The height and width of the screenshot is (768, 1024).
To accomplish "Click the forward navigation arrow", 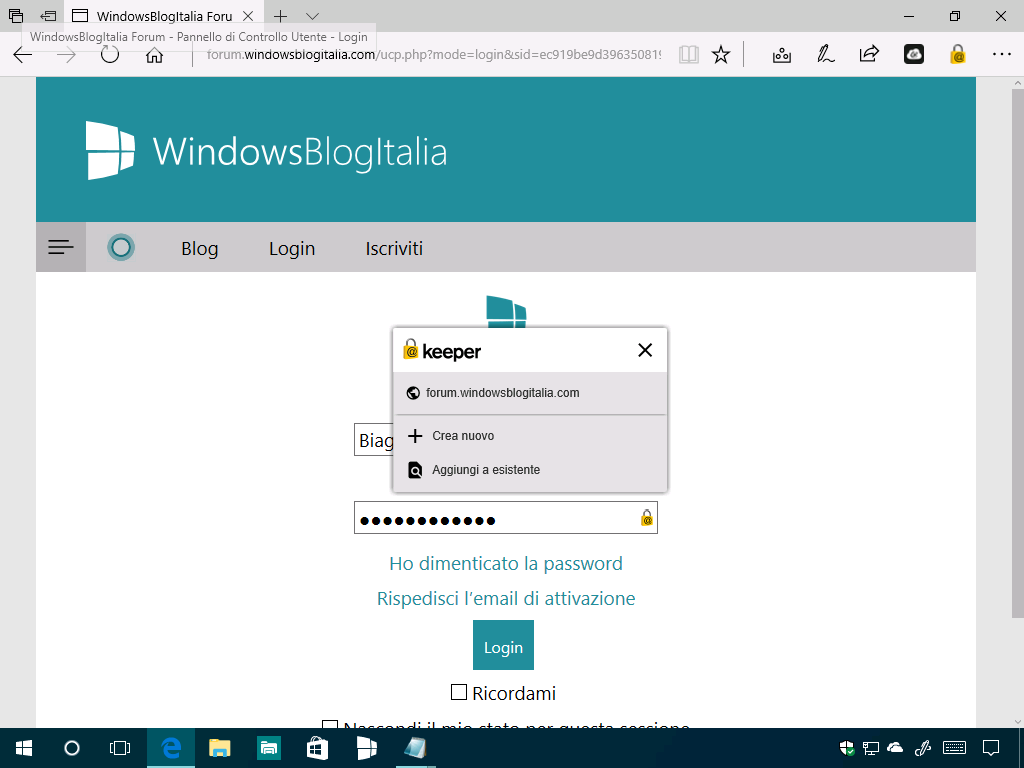I will point(67,55).
